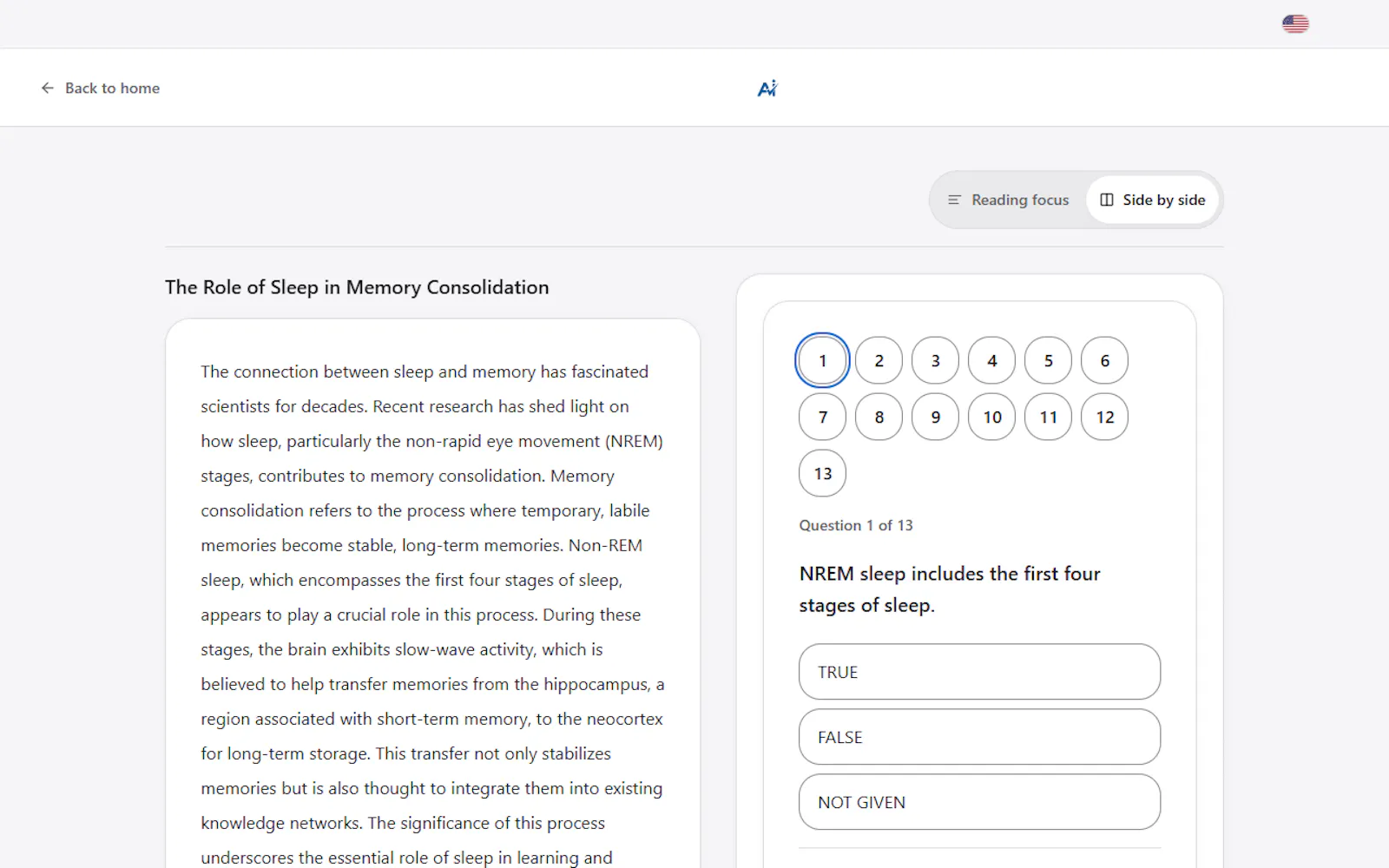1389x868 pixels.
Task: Jump to question 3
Action: click(935, 360)
